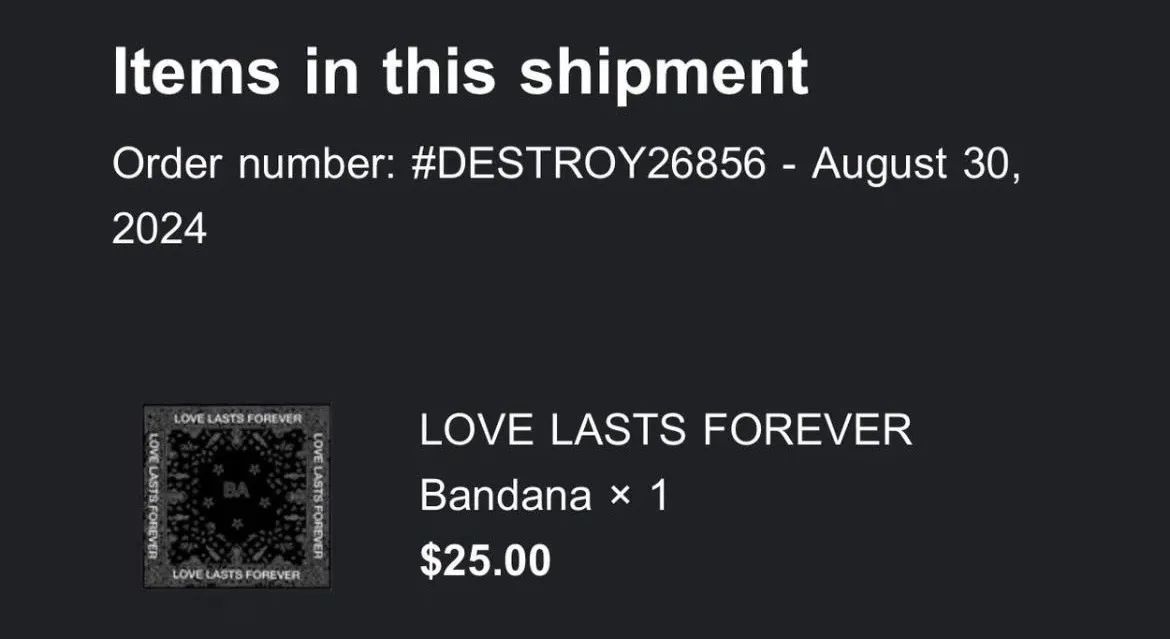Open the LOVE LASTS FOREVER product title

(x=665, y=431)
